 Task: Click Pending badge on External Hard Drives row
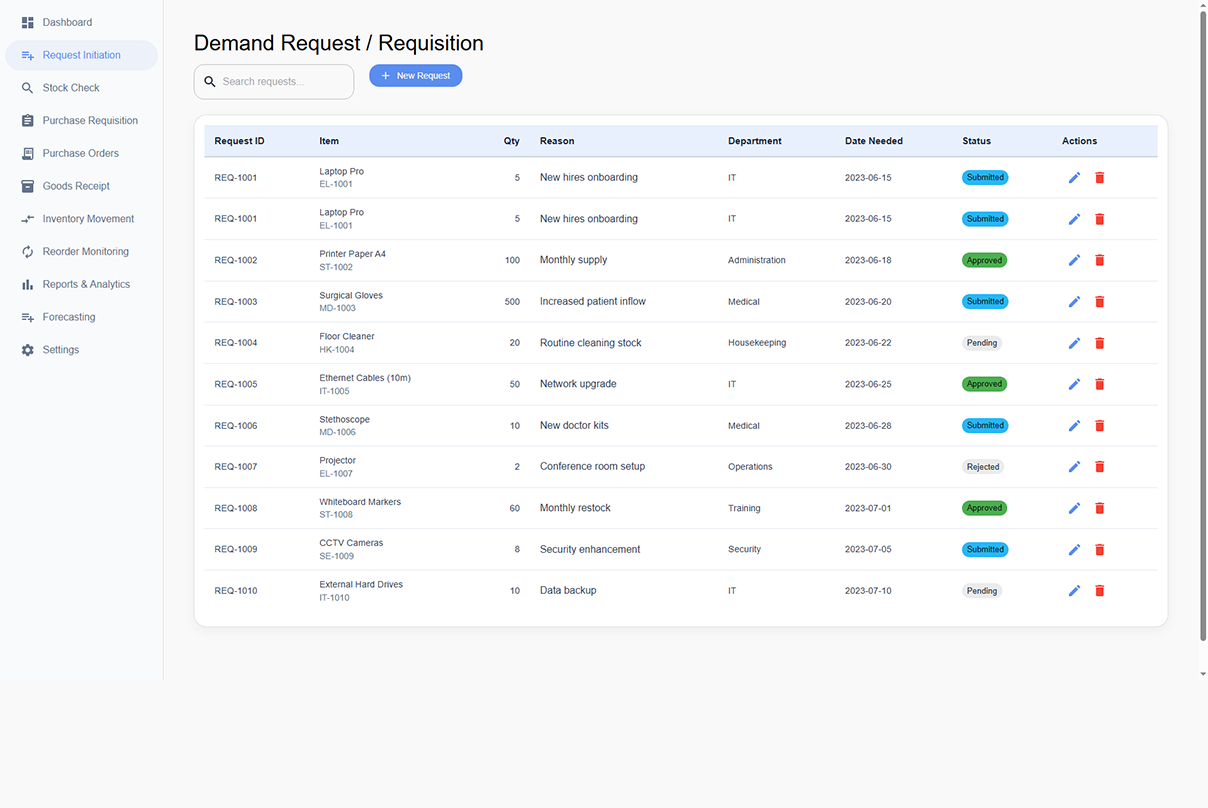point(982,591)
